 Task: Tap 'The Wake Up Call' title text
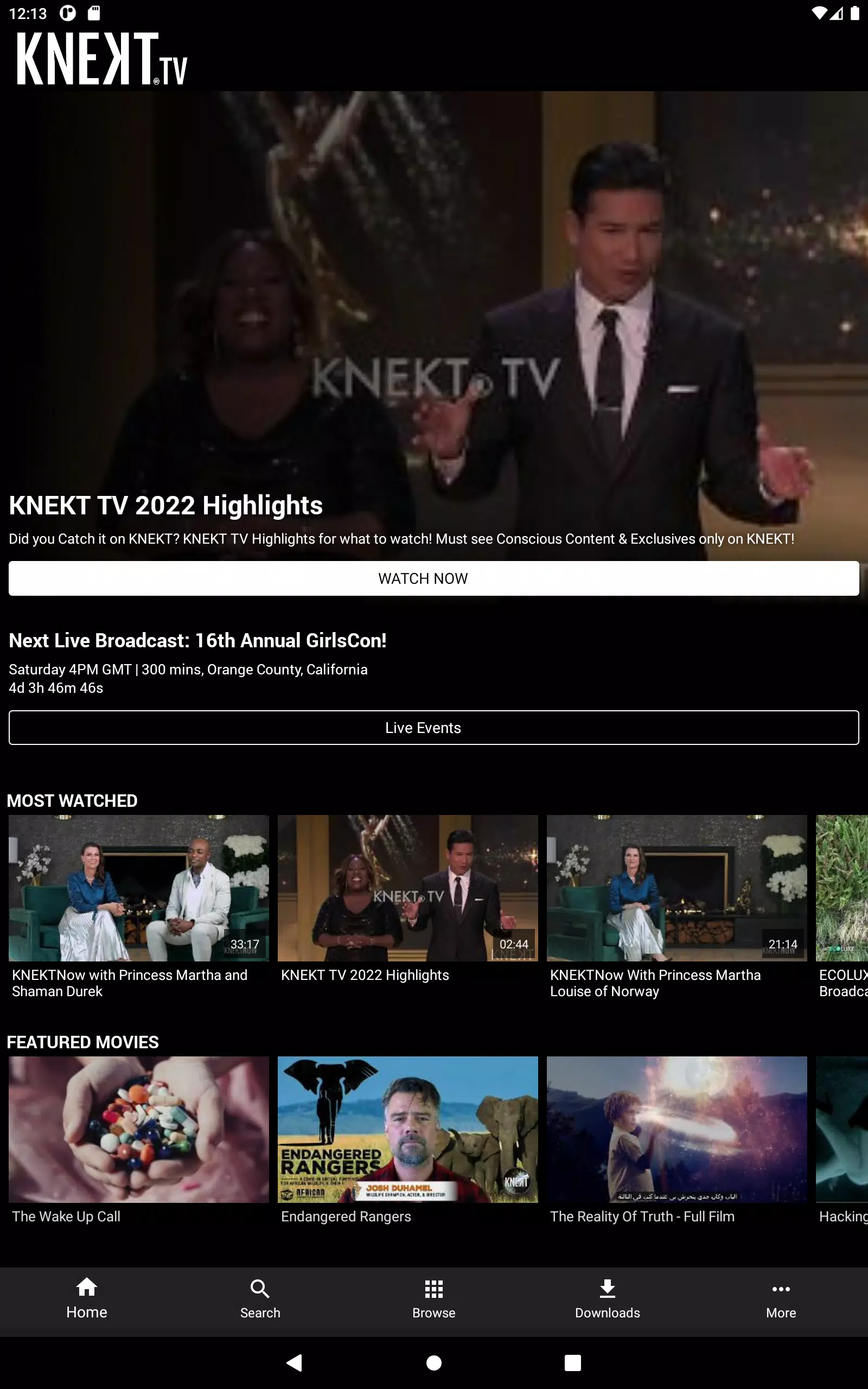tap(66, 1217)
